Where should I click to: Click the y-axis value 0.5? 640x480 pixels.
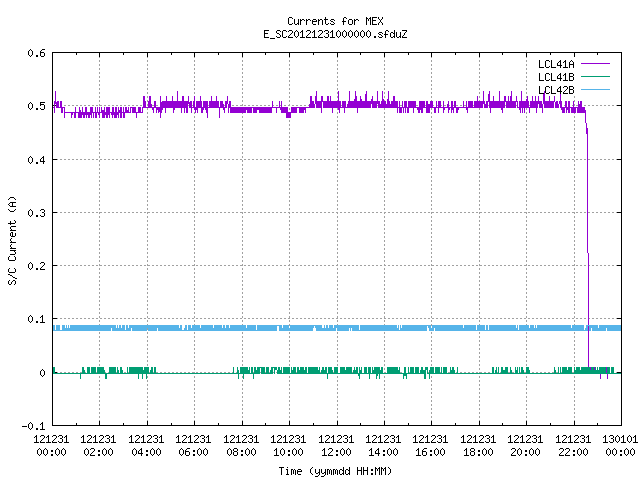(x=36, y=106)
